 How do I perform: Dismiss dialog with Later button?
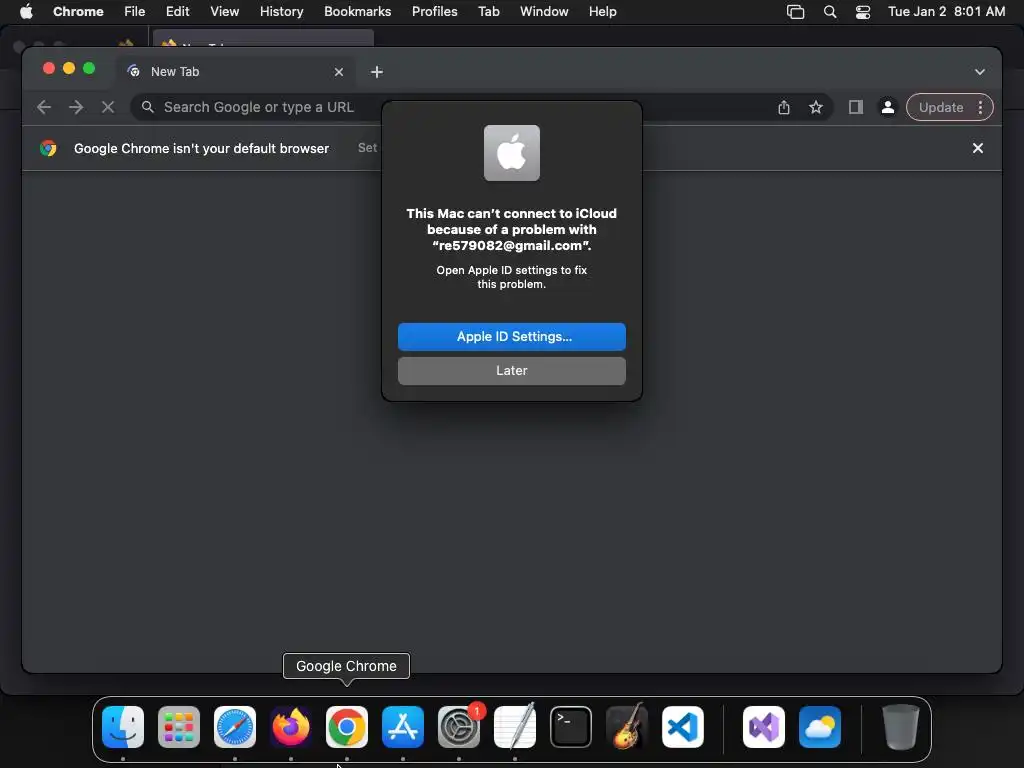[x=511, y=370]
